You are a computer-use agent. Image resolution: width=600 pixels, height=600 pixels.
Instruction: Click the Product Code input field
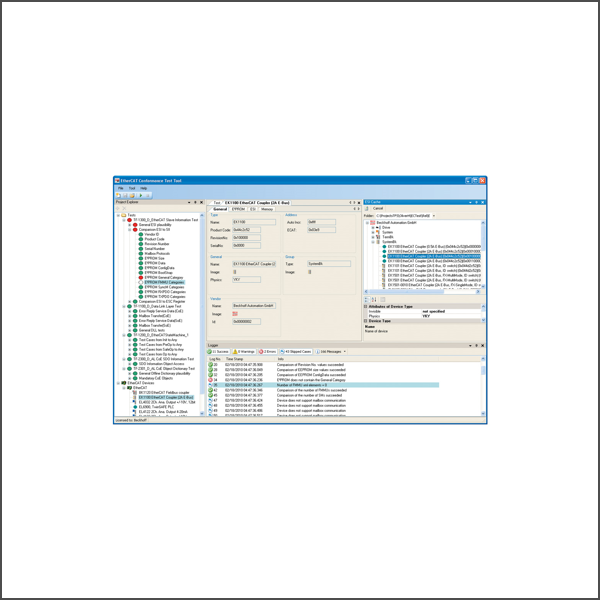tap(247, 230)
